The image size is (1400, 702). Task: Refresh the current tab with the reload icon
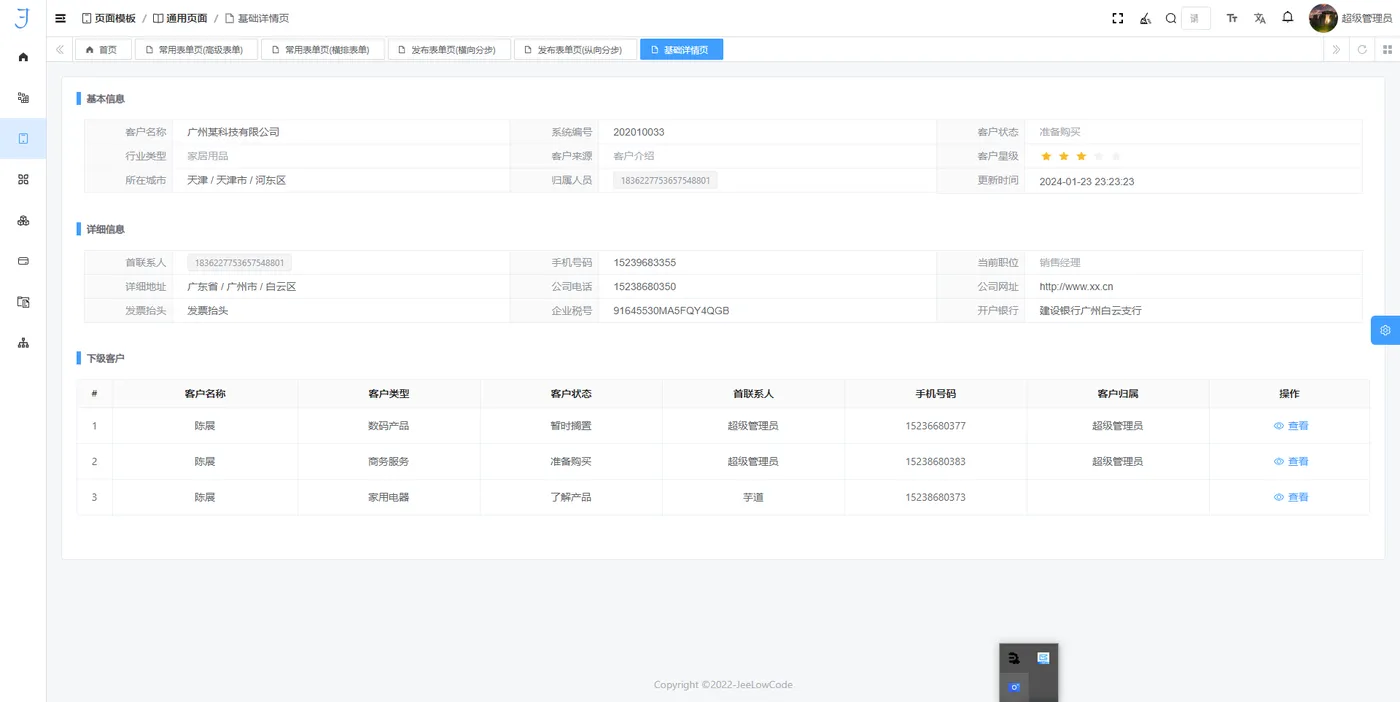[x=1361, y=49]
